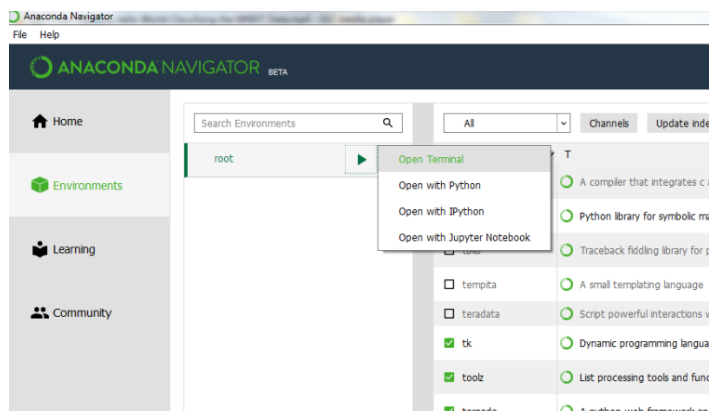Screen dimensions: 718x420
Task: Click the 'Dynamic programming langua' description
Action: [x=644, y=343]
